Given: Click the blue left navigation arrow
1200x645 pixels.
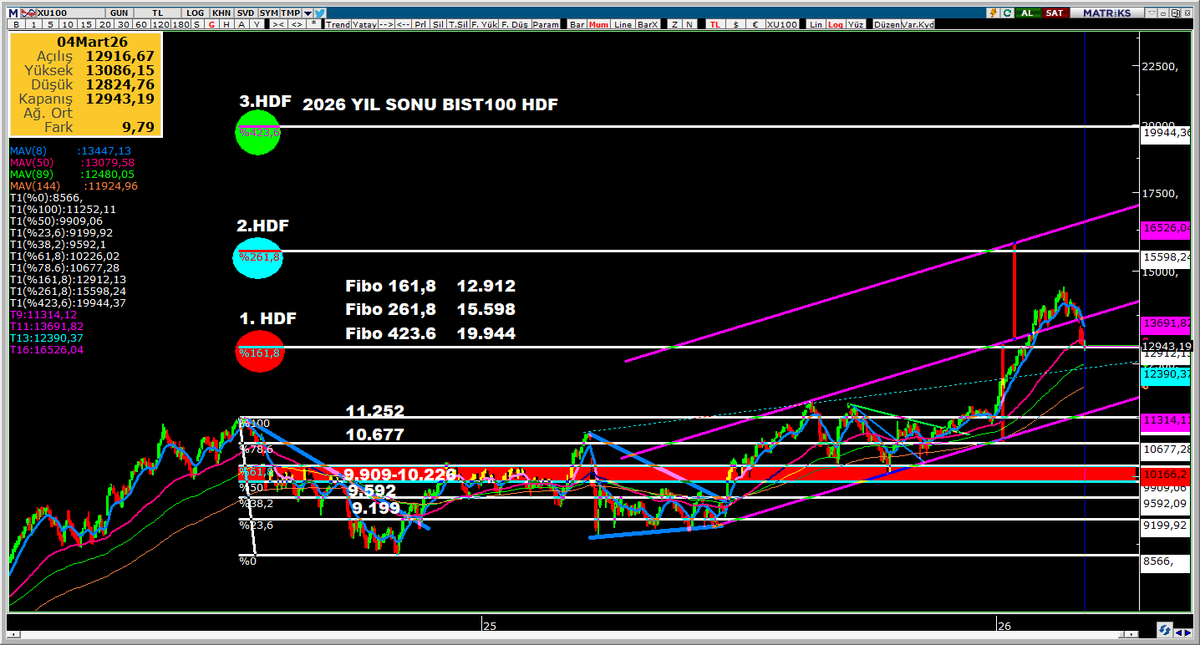Looking at the screenshot, I should point(1179,632).
